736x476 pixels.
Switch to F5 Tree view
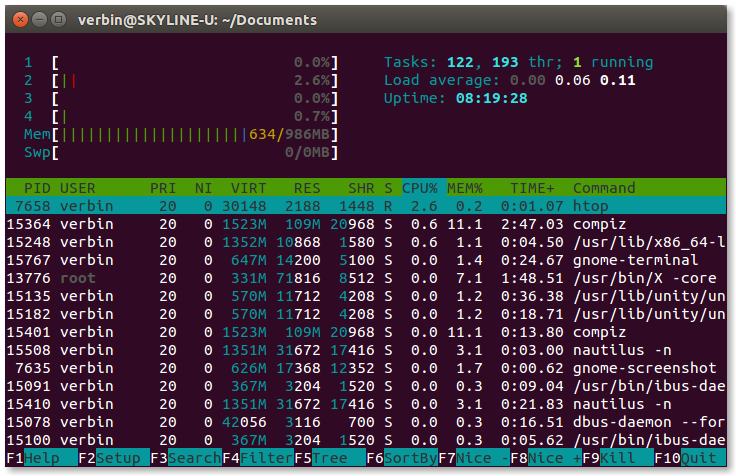[x=330, y=458]
